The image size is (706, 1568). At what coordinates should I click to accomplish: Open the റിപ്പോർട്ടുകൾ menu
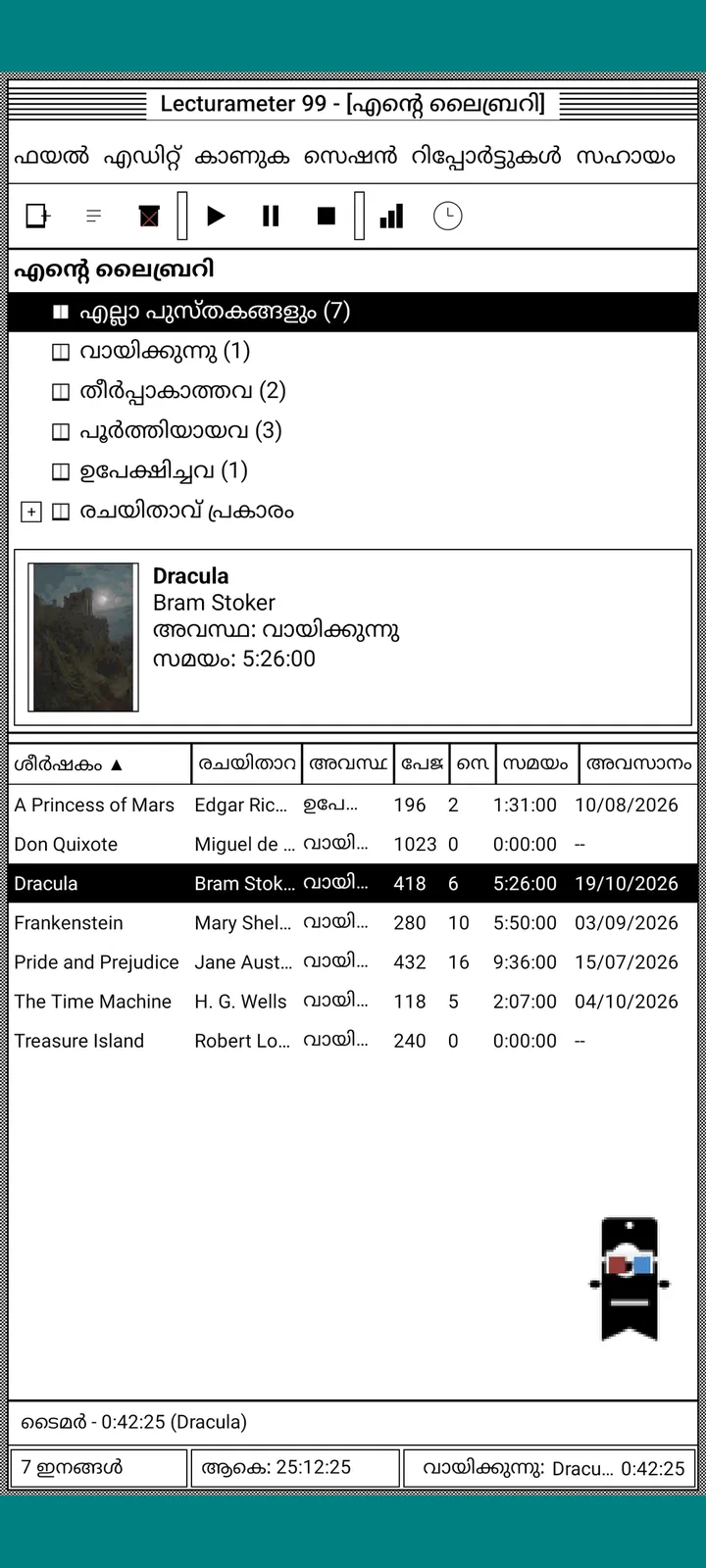486,156
